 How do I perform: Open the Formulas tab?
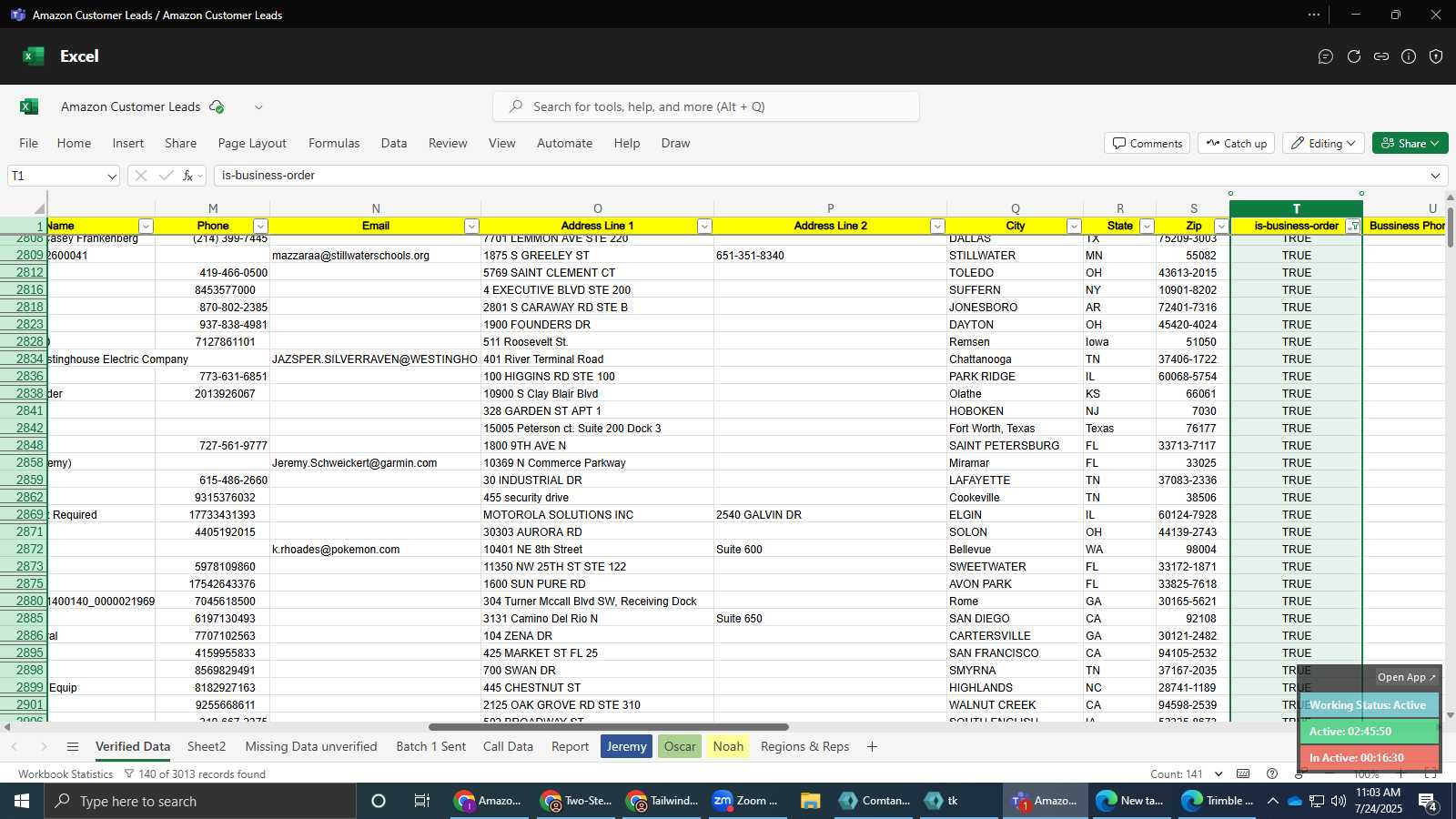coord(334,143)
